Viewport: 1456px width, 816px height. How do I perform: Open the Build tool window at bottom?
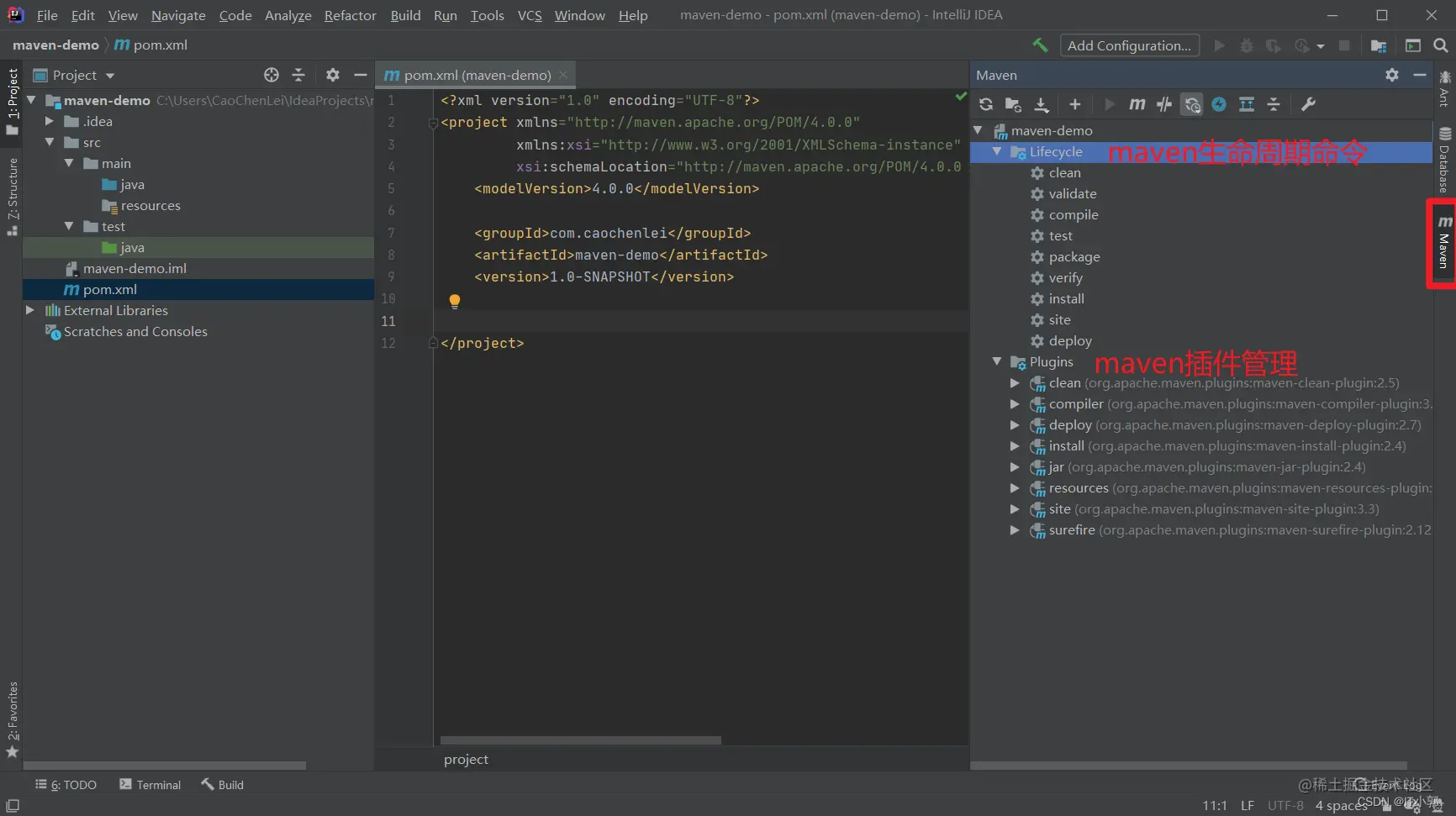[x=223, y=784]
